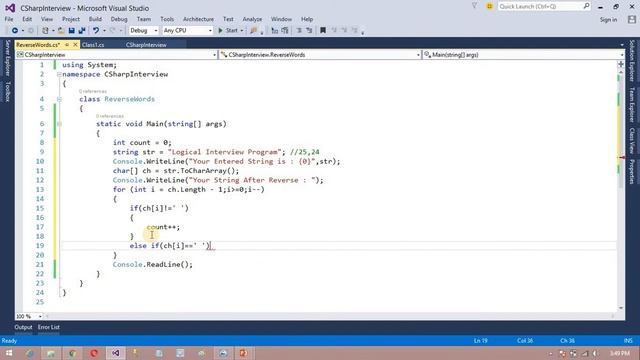Open the Edit menu
Viewport: 640px width, 360px height.
click(x=27, y=19)
